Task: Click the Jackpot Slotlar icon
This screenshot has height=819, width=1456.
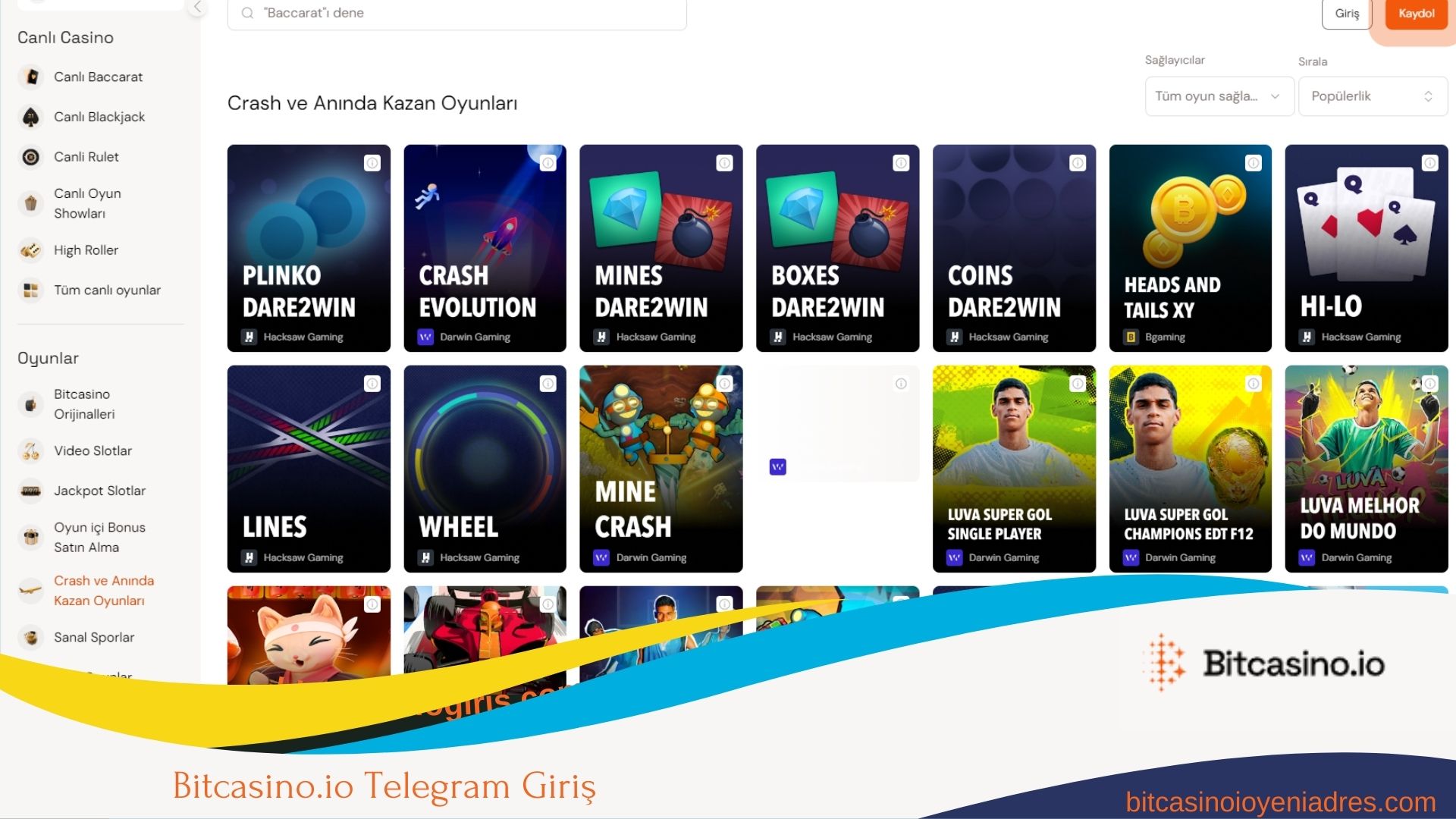Action: click(x=31, y=491)
